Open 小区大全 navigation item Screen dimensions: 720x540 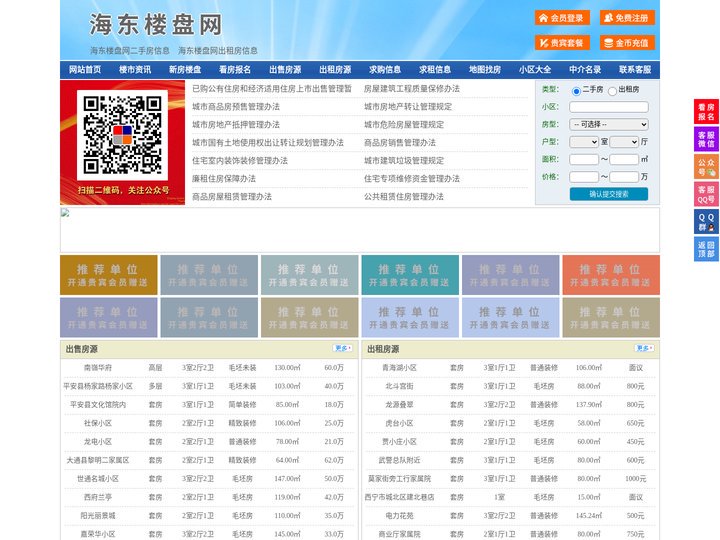535,70
